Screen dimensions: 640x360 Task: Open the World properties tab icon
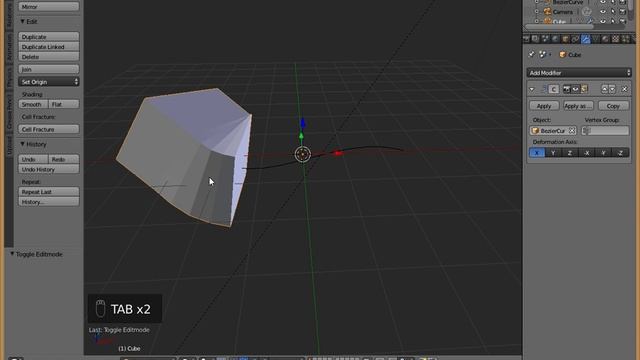click(x=555, y=39)
